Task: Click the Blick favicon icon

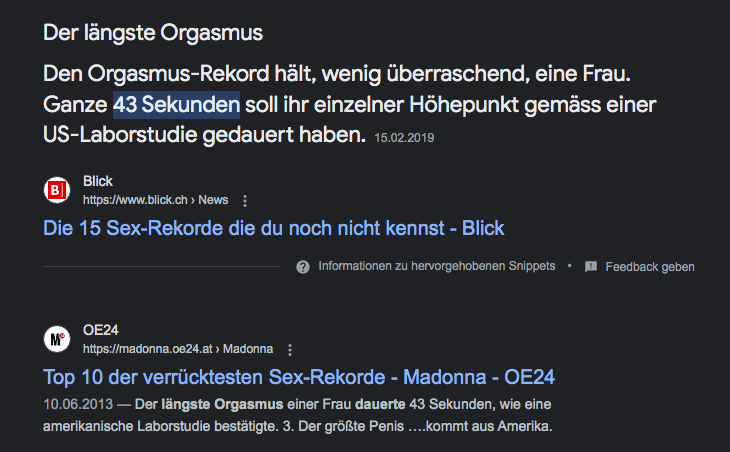Action: [58, 190]
